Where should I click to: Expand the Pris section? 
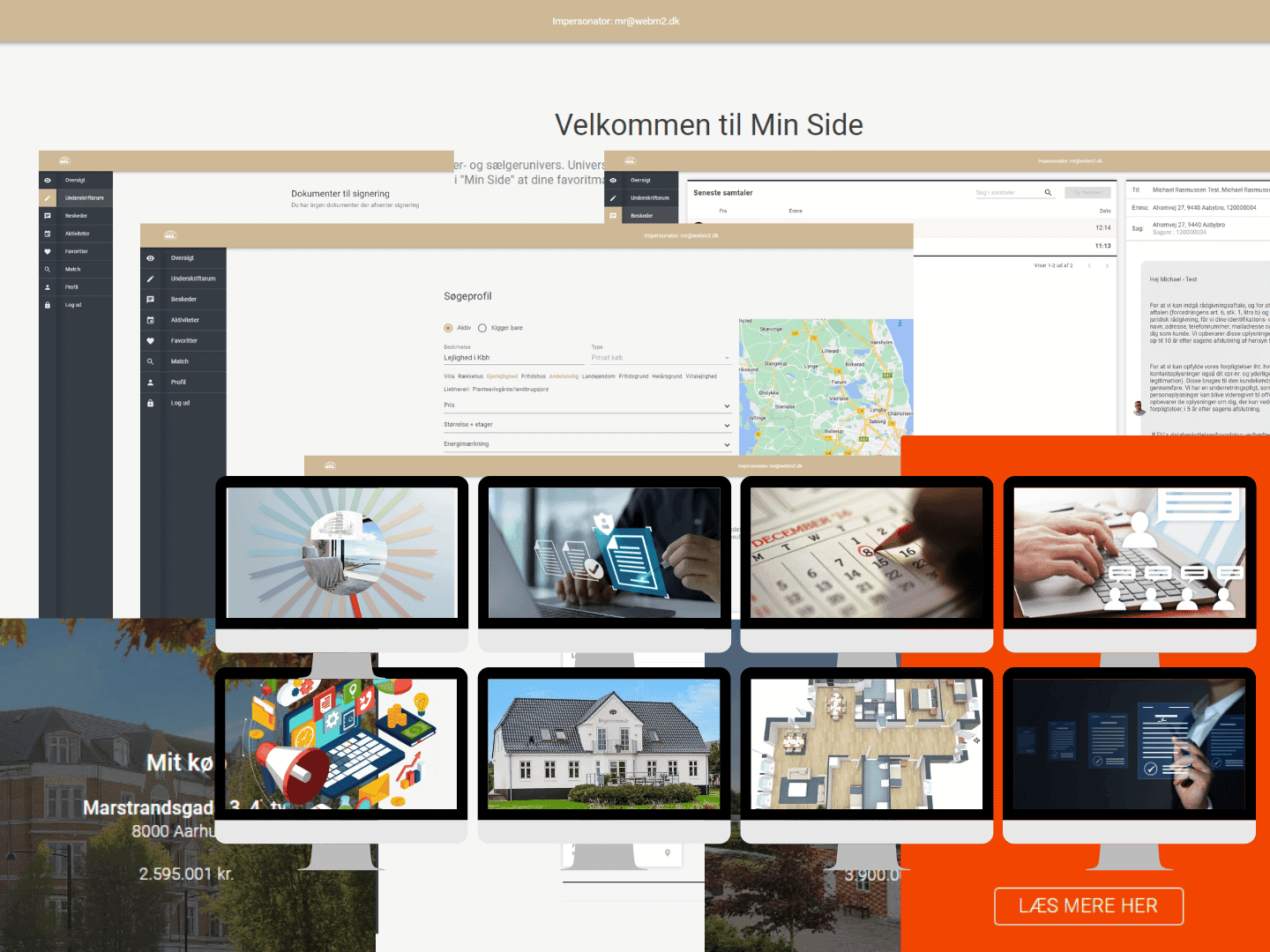pos(586,405)
